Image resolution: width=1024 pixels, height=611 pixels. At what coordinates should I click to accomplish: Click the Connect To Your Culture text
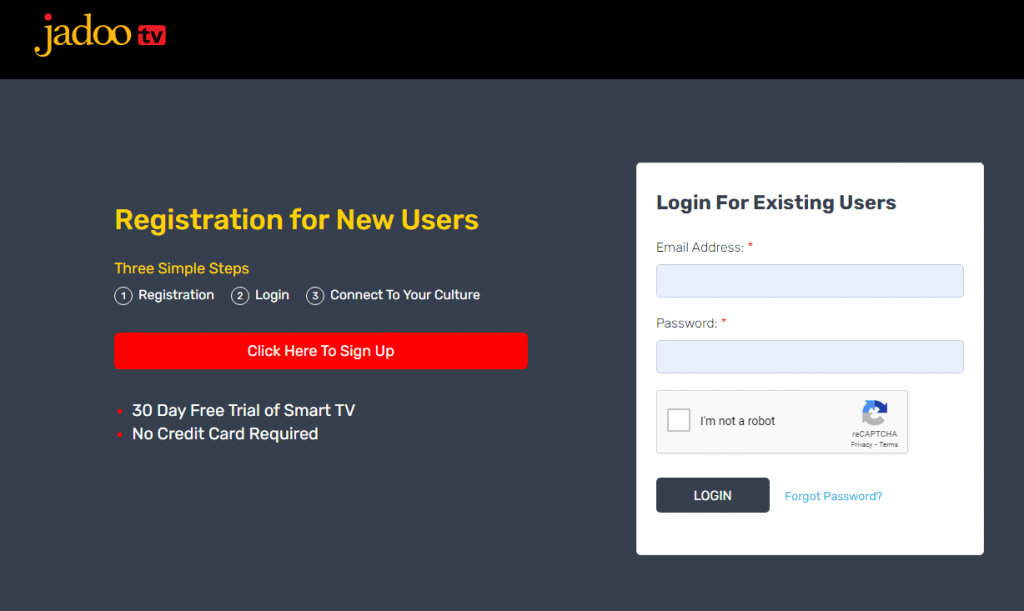pyautogui.click(x=405, y=295)
